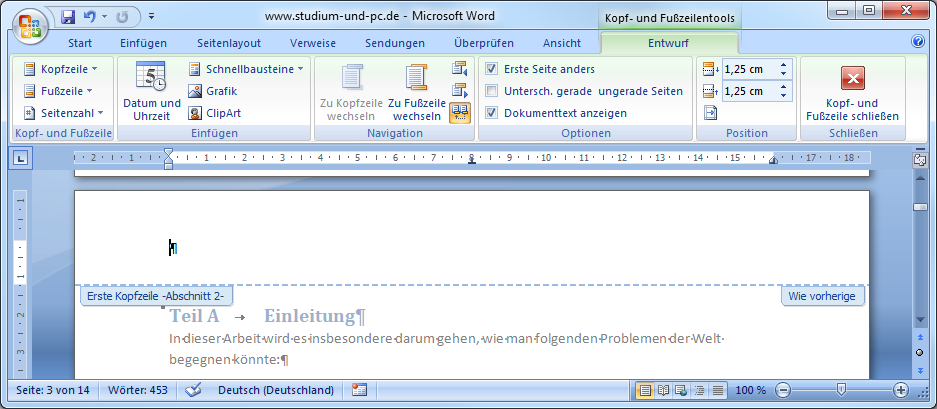Image resolution: width=937 pixels, height=409 pixels.
Task: Click the 100 % zoom level
Action: (x=750, y=390)
